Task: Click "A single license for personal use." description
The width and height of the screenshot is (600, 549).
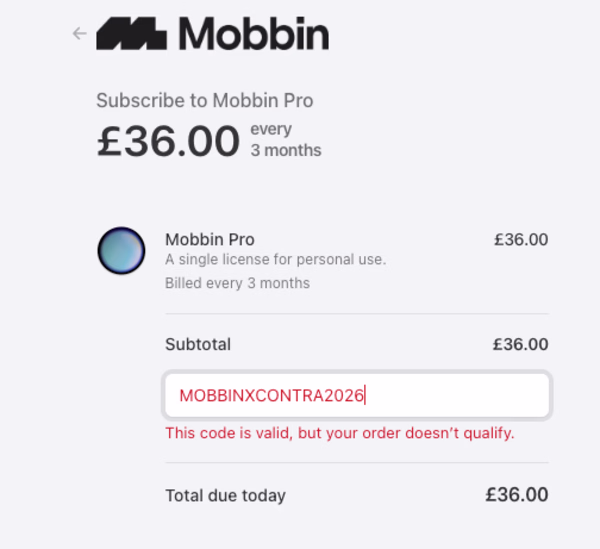Action: (275, 259)
